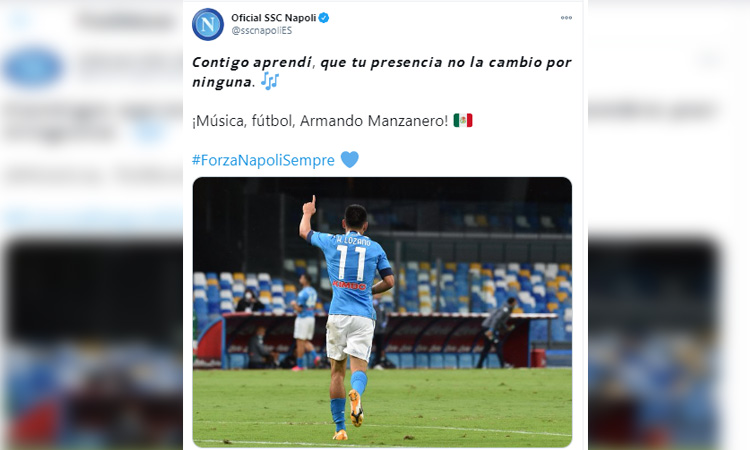Click the red dugout bench in photo

[378, 340]
